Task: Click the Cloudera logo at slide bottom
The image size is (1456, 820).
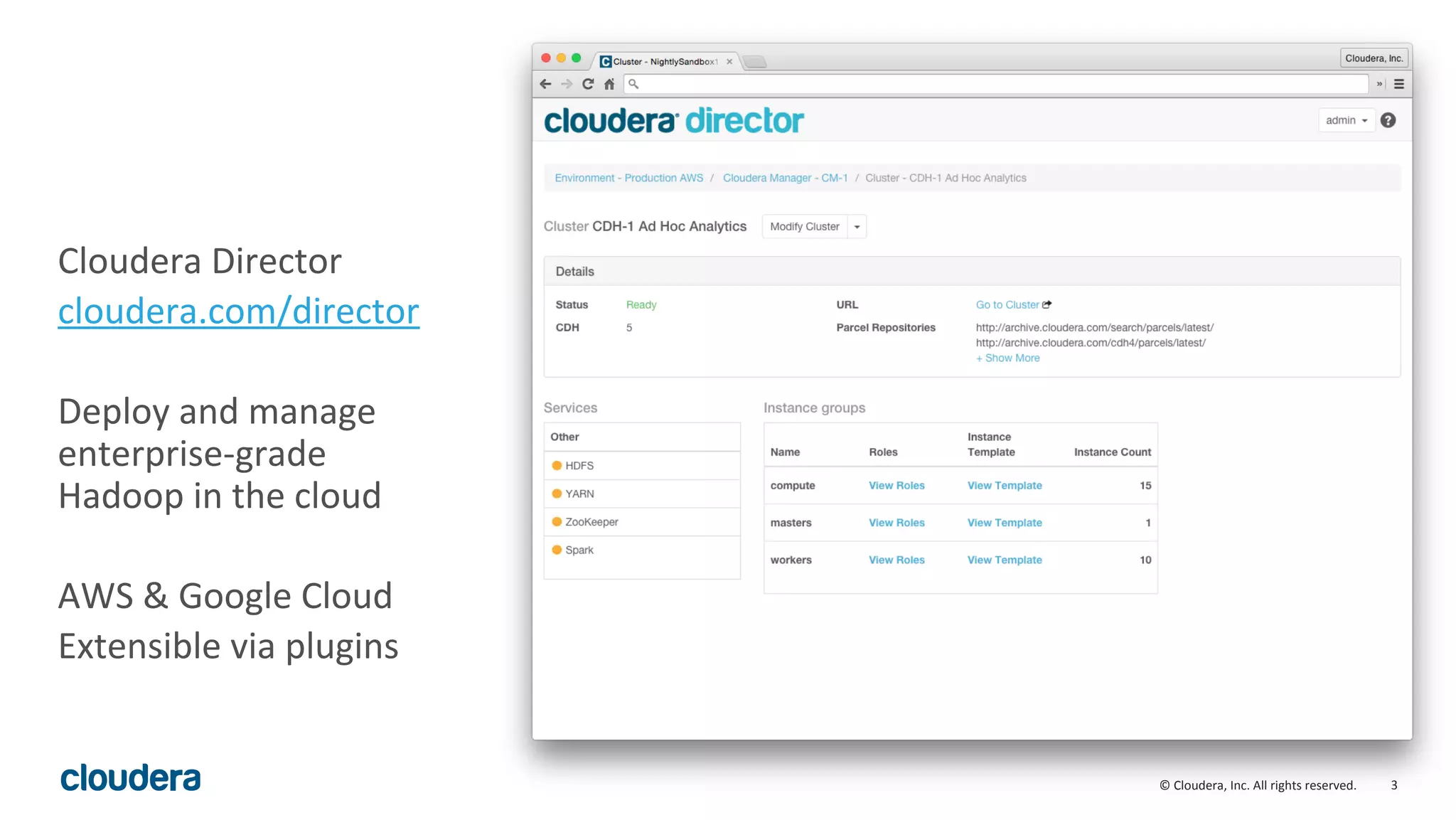Action: pos(131,778)
